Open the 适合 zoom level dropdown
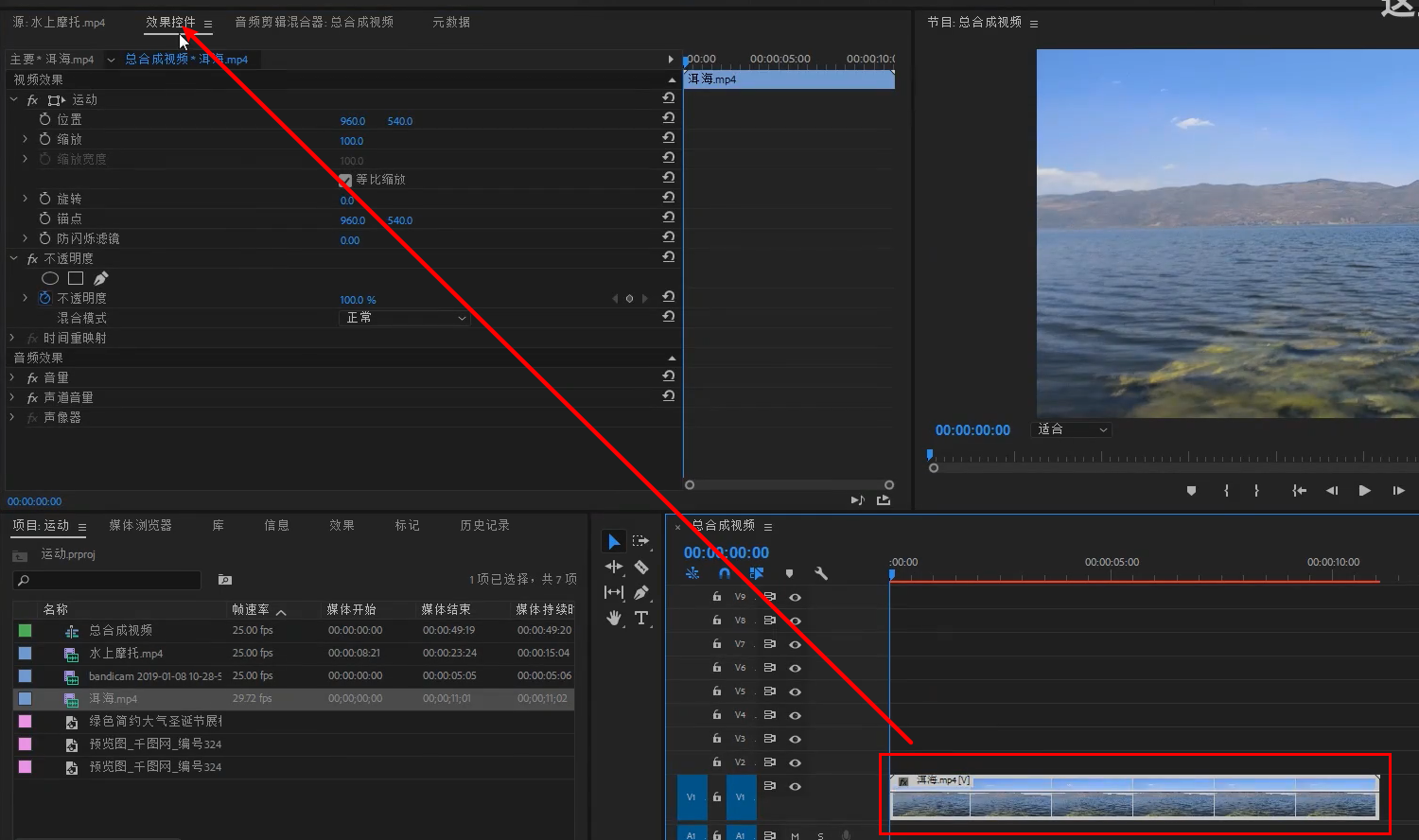Image resolution: width=1419 pixels, height=840 pixels. (x=1072, y=429)
